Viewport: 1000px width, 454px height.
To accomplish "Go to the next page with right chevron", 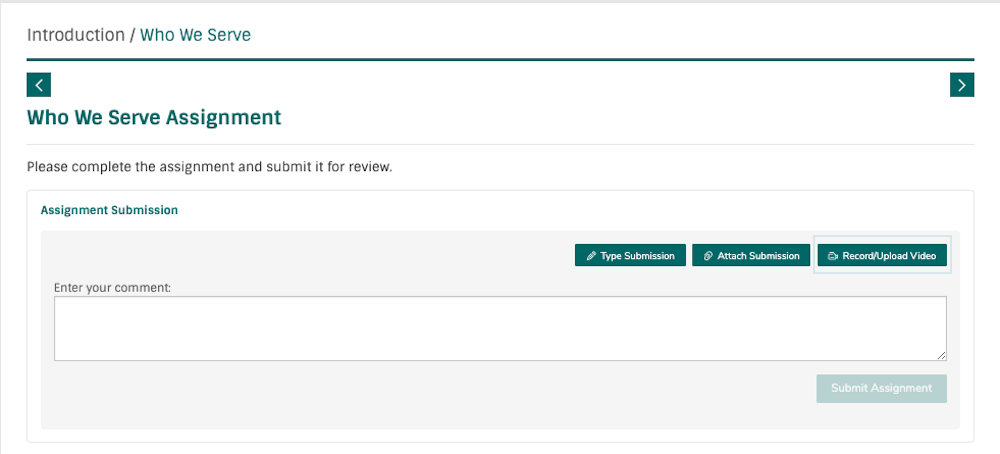I will tap(962, 85).
